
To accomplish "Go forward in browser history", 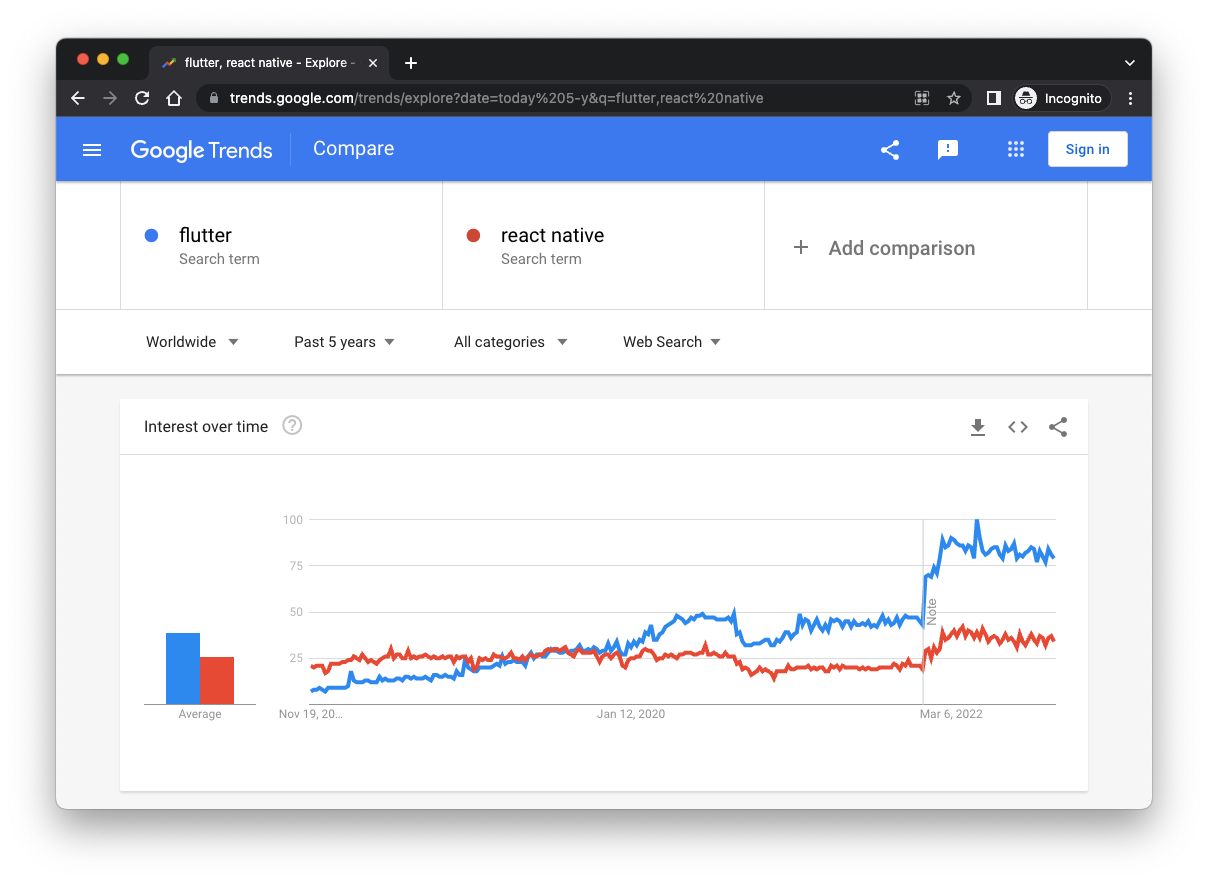I will tap(110, 98).
